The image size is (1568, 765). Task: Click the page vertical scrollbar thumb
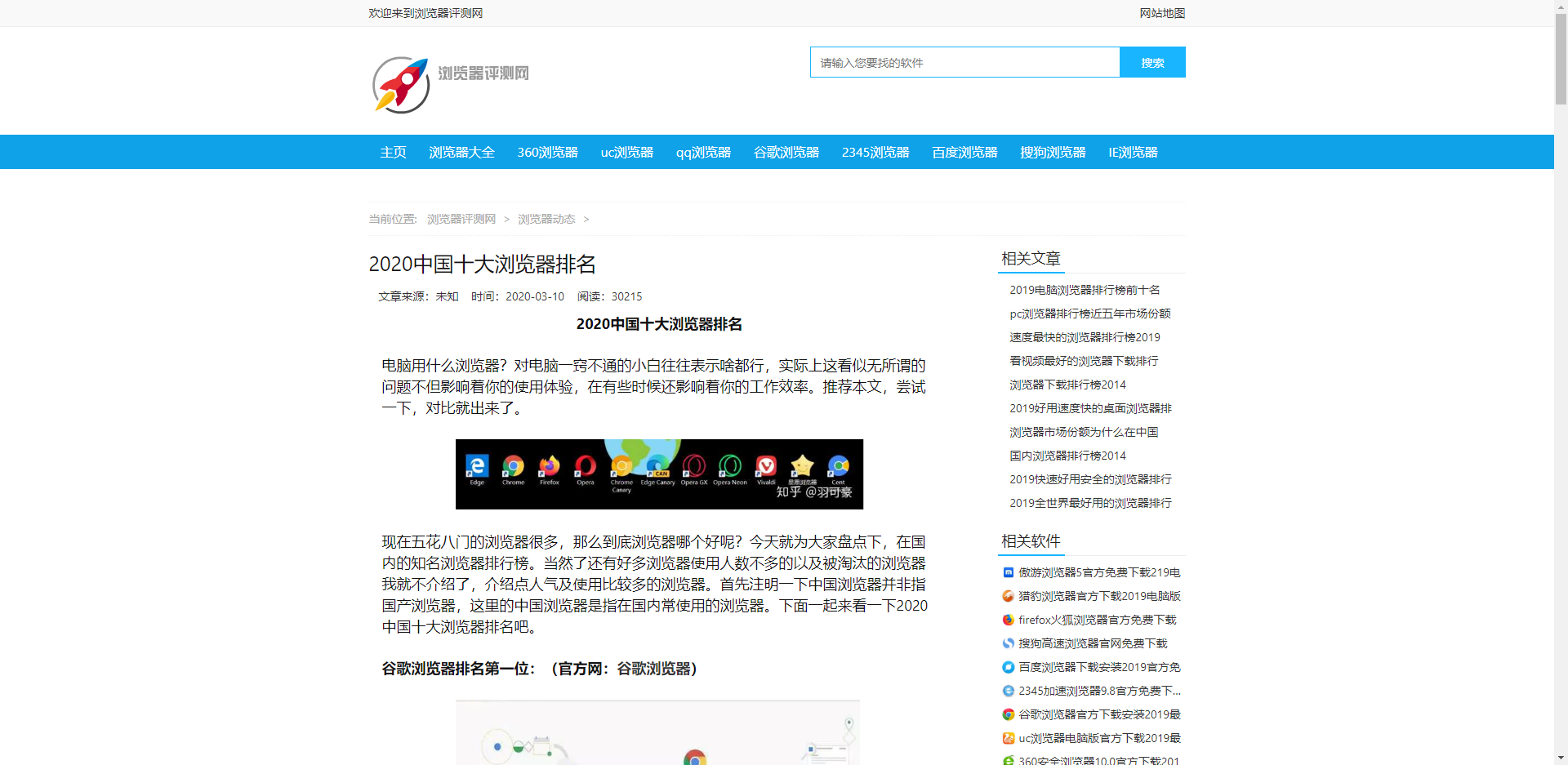click(x=1561, y=59)
